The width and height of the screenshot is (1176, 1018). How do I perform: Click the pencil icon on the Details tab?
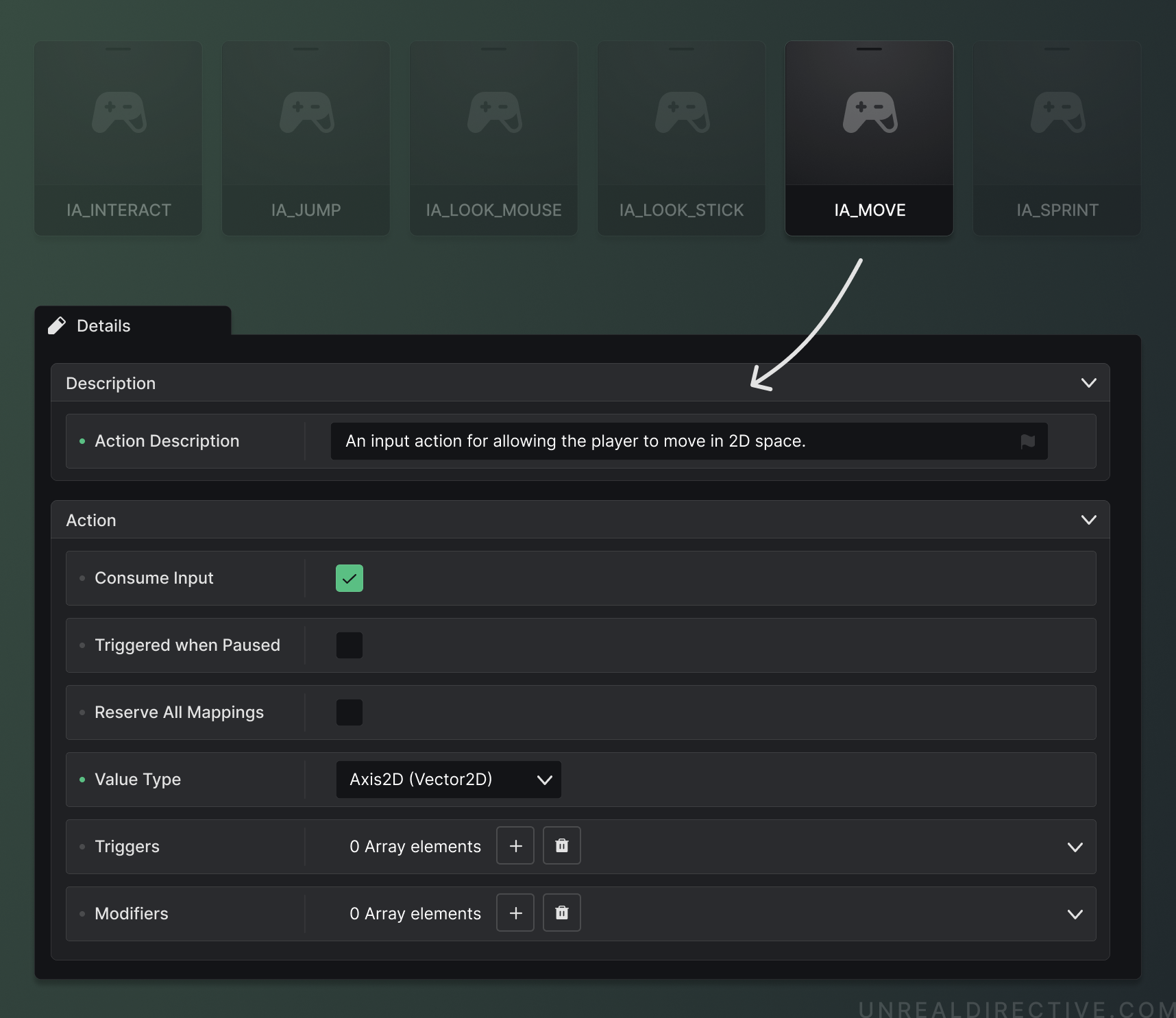(58, 325)
